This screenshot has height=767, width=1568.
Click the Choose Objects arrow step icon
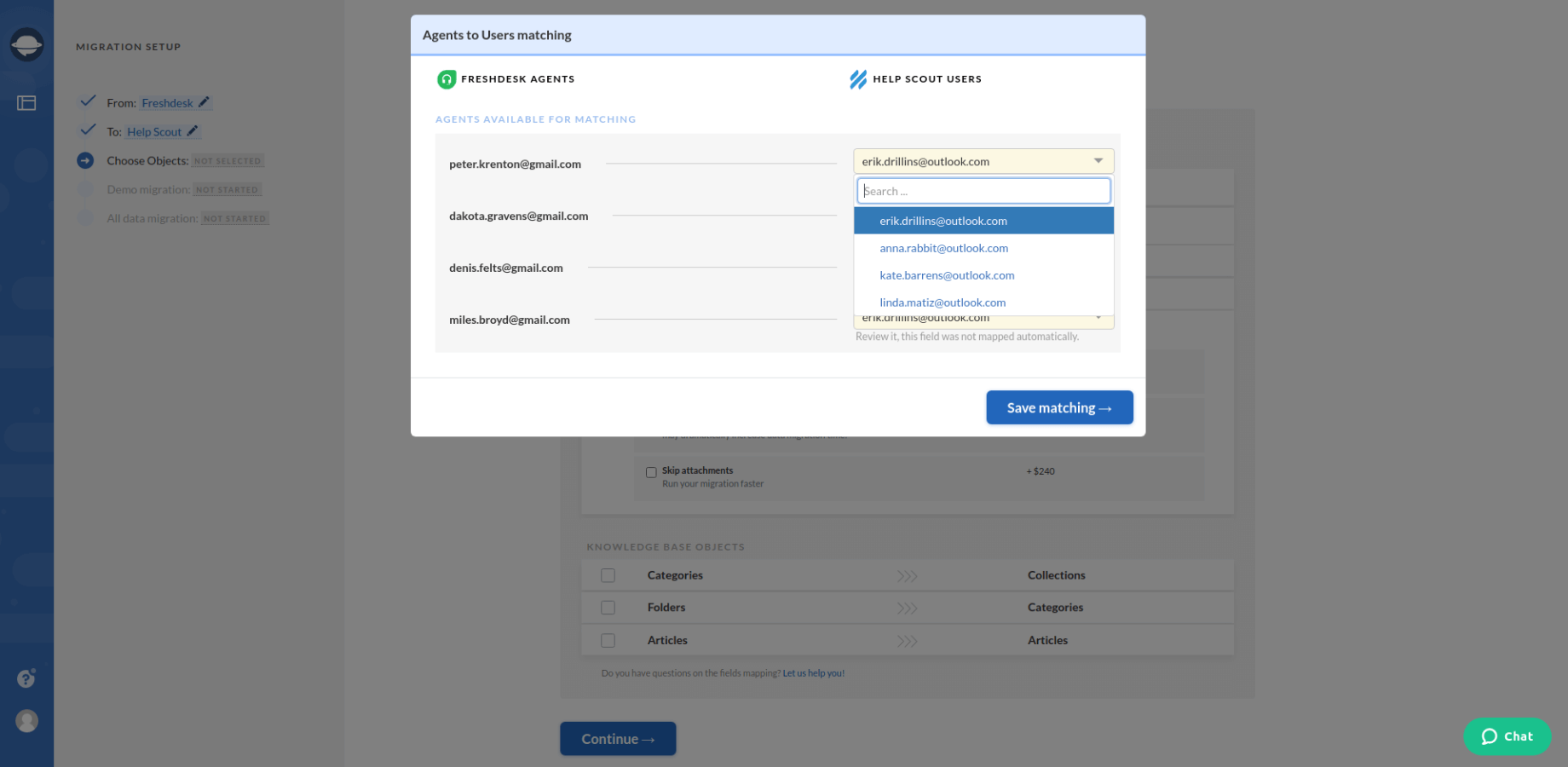(x=85, y=160)
